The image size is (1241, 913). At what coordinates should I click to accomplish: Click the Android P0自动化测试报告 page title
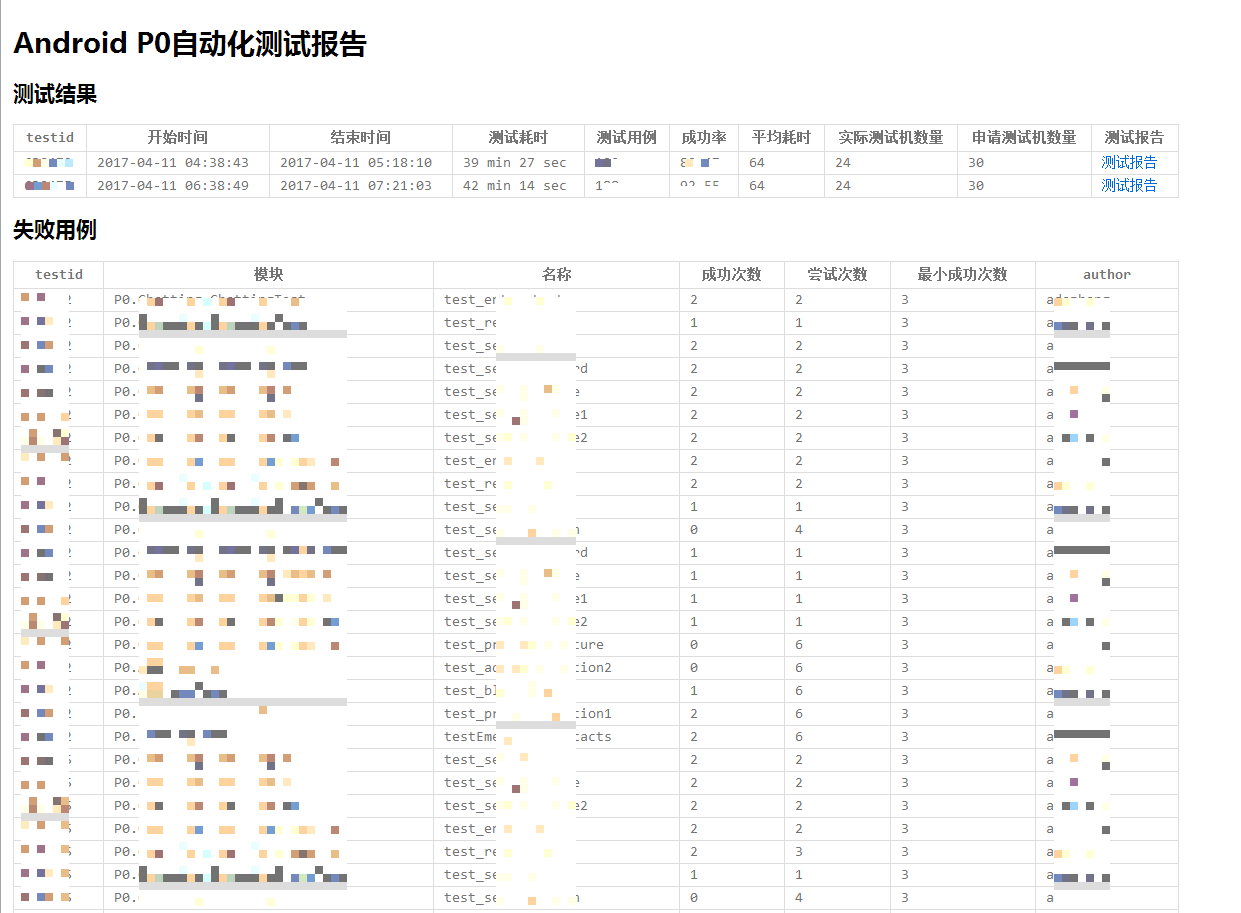click(x=190, y=44)
